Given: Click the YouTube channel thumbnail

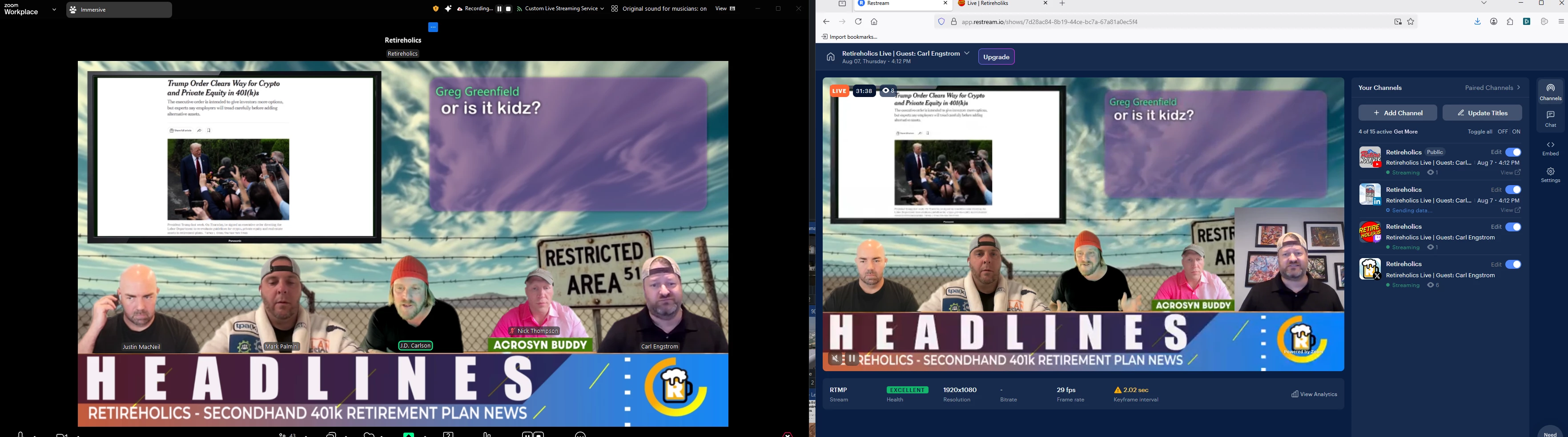Looking at the screenshot, I should [1370, 157].
